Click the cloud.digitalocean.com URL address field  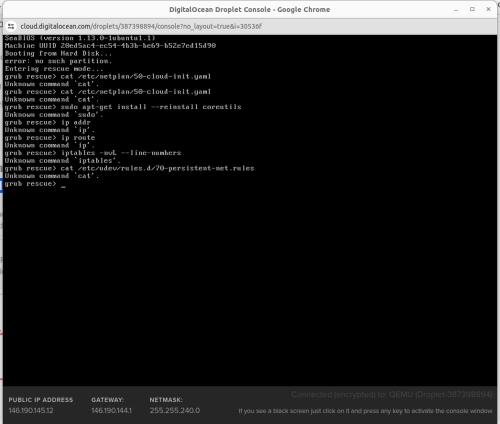[141, 26]
